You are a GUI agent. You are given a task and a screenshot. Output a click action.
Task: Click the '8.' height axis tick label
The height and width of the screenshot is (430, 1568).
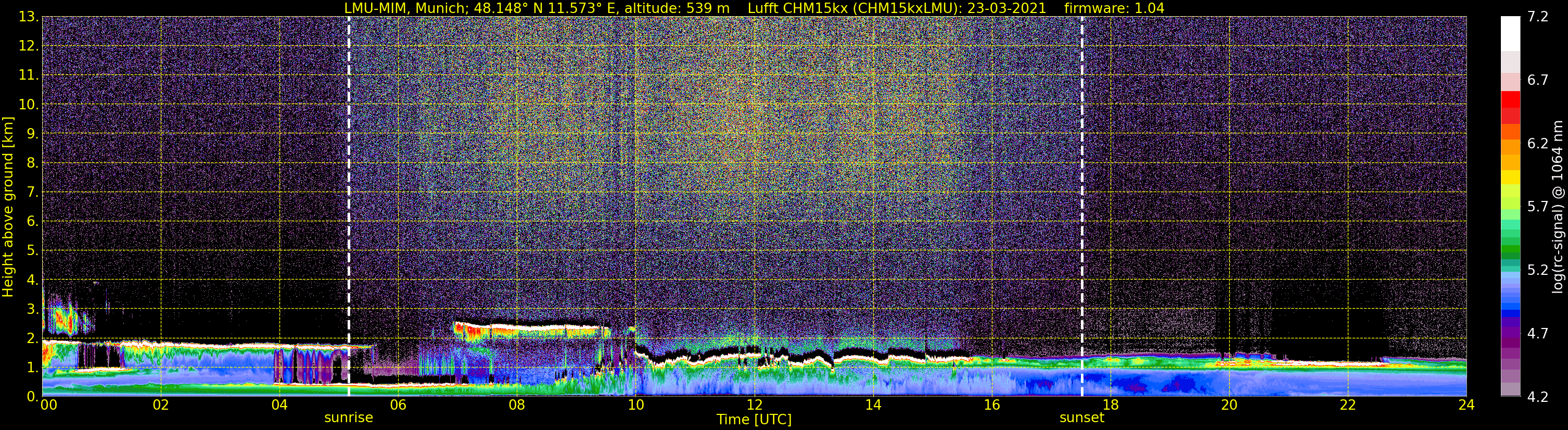32,162
